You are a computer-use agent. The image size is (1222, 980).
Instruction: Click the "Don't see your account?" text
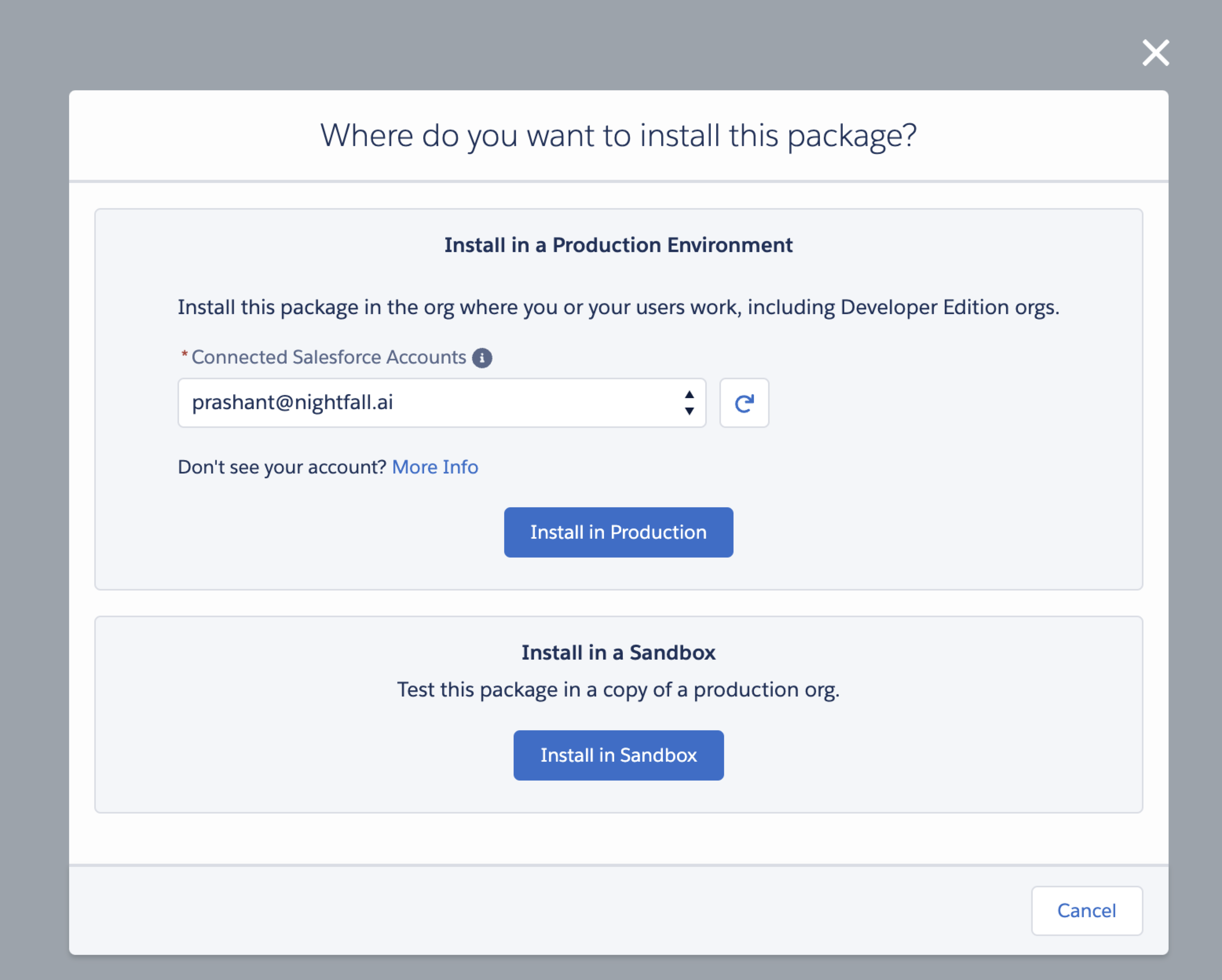(x=282, y=467)
